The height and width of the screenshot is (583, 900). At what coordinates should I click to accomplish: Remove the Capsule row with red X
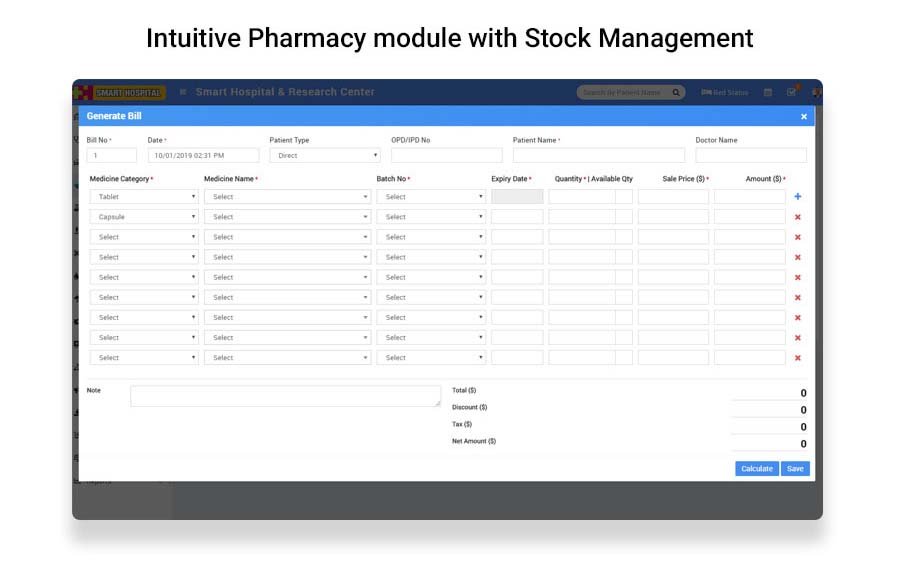click(797, 217)
